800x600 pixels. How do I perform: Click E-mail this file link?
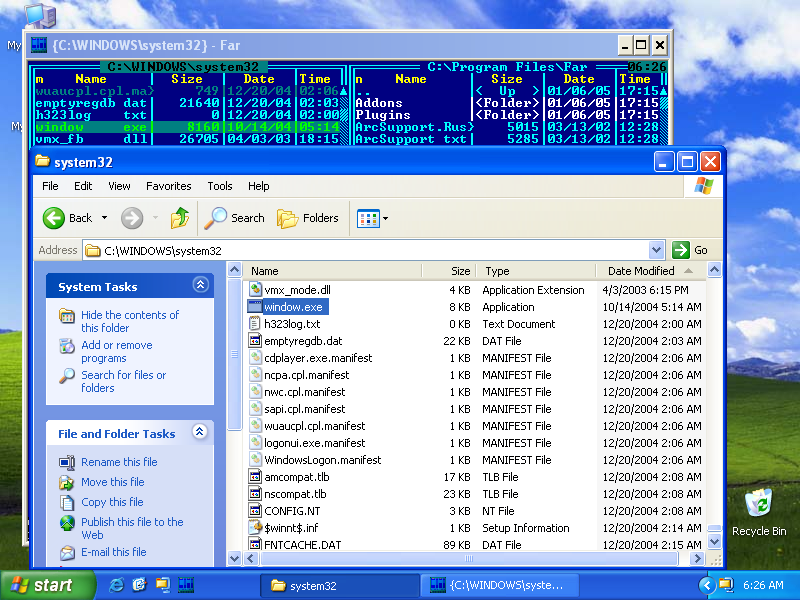[x=114, y=552]
